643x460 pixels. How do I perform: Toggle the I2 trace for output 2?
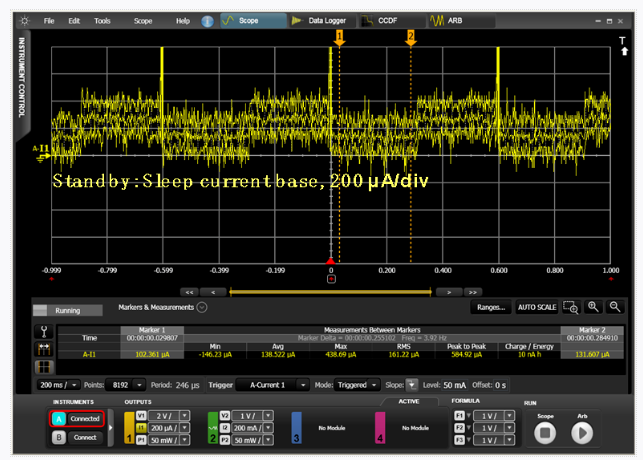tap(225, 428)
